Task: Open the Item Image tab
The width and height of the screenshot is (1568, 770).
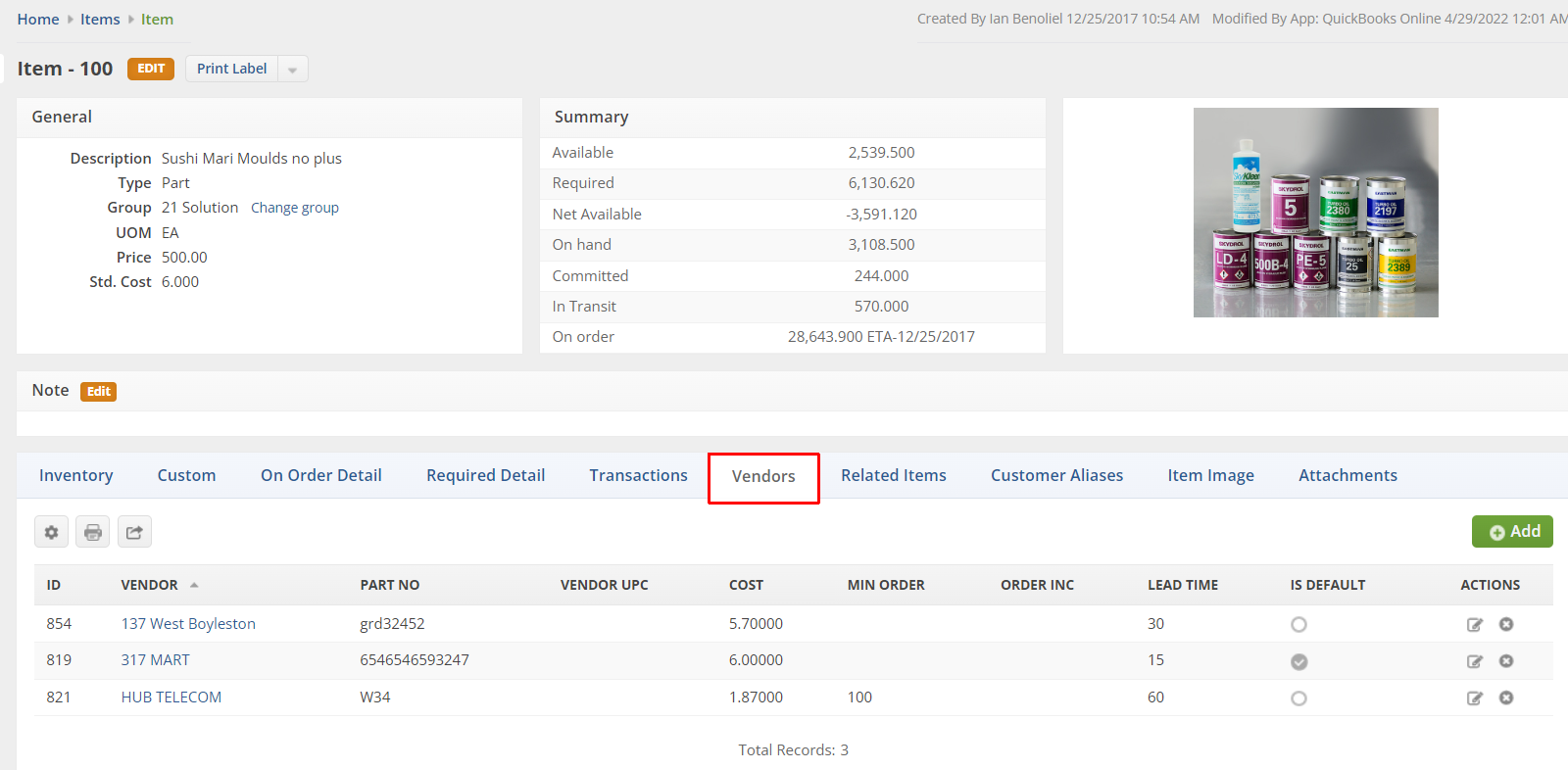Action: coord(1210,475)
